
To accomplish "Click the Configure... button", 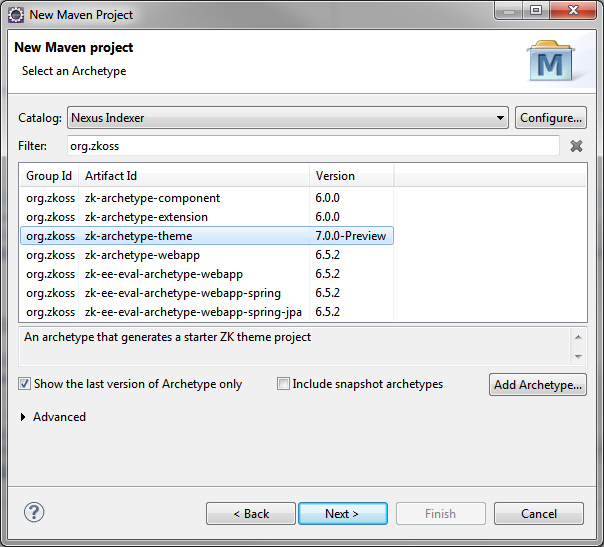I will click(551, 117).
